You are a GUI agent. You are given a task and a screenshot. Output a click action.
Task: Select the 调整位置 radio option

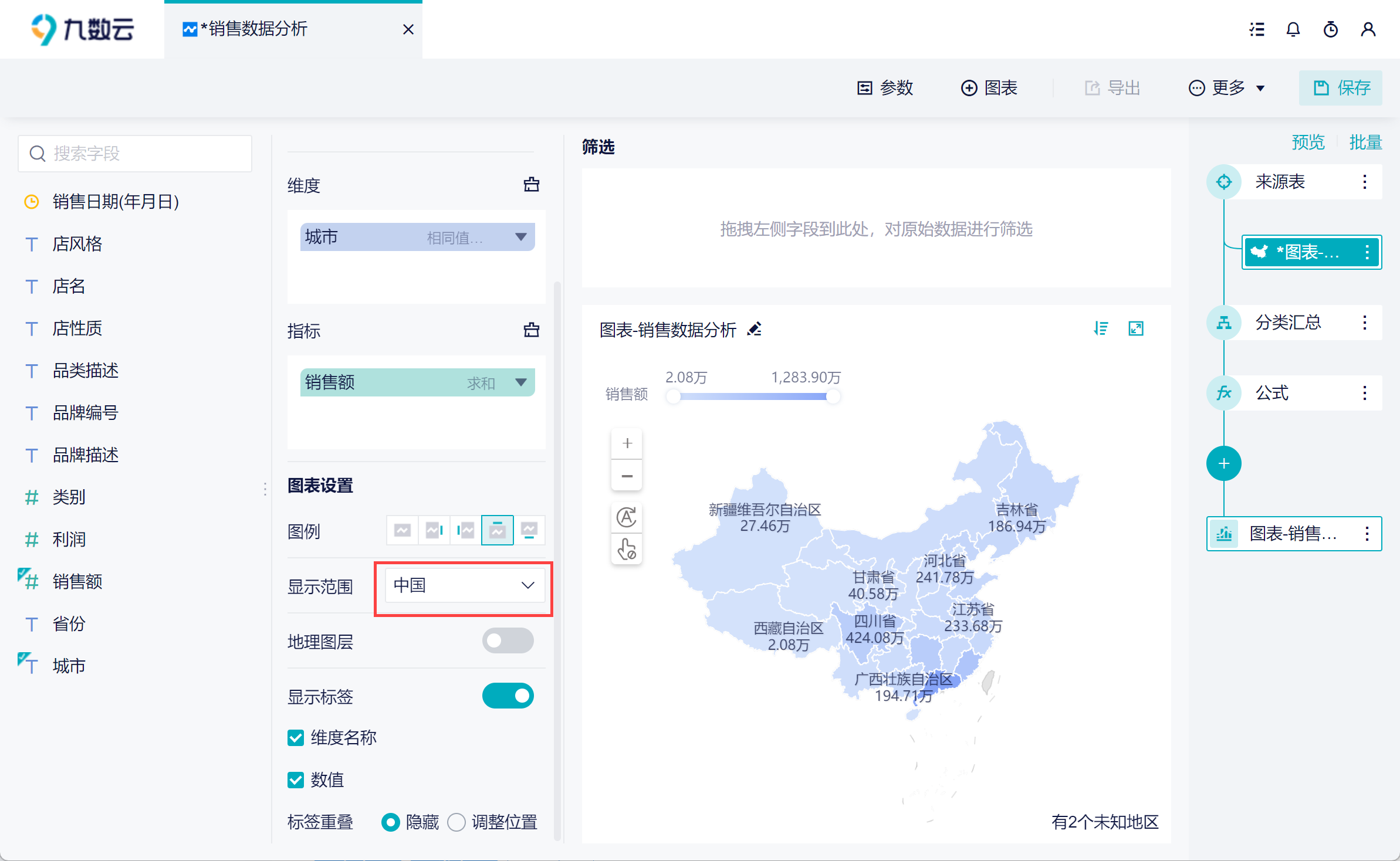pyautogui.click(x=456, y=822)
